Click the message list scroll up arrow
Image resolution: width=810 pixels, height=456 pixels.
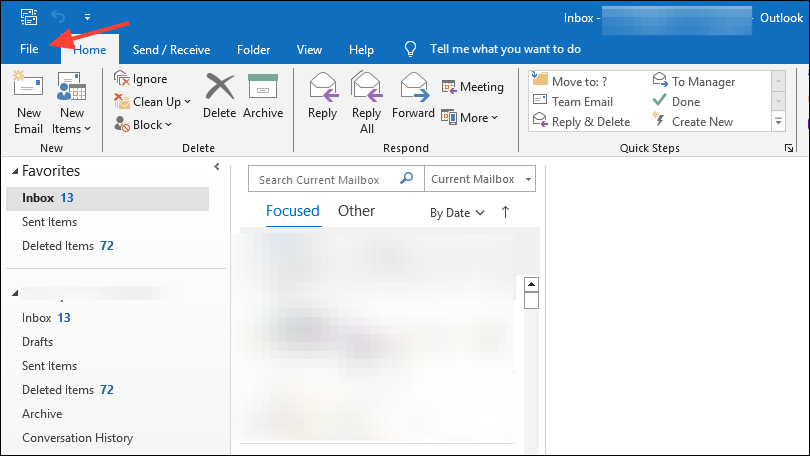point(531,285)
